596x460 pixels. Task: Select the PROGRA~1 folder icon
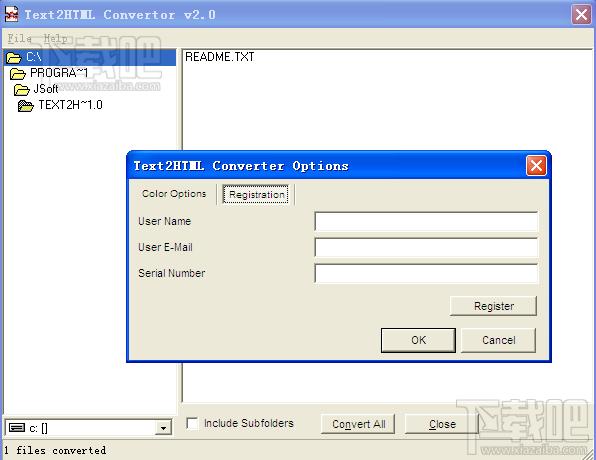pos(17,73)
